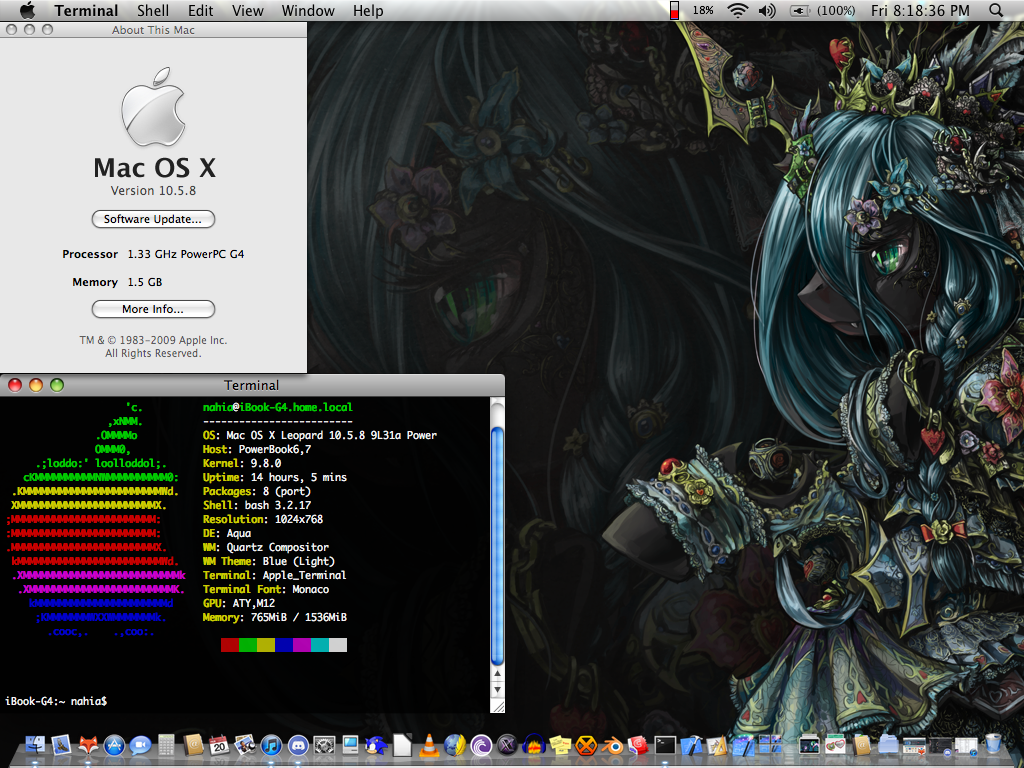The height and width of the screenshot is (768, 1024).
Task: Open Finder from the Dock
Action: click(36, 745)
